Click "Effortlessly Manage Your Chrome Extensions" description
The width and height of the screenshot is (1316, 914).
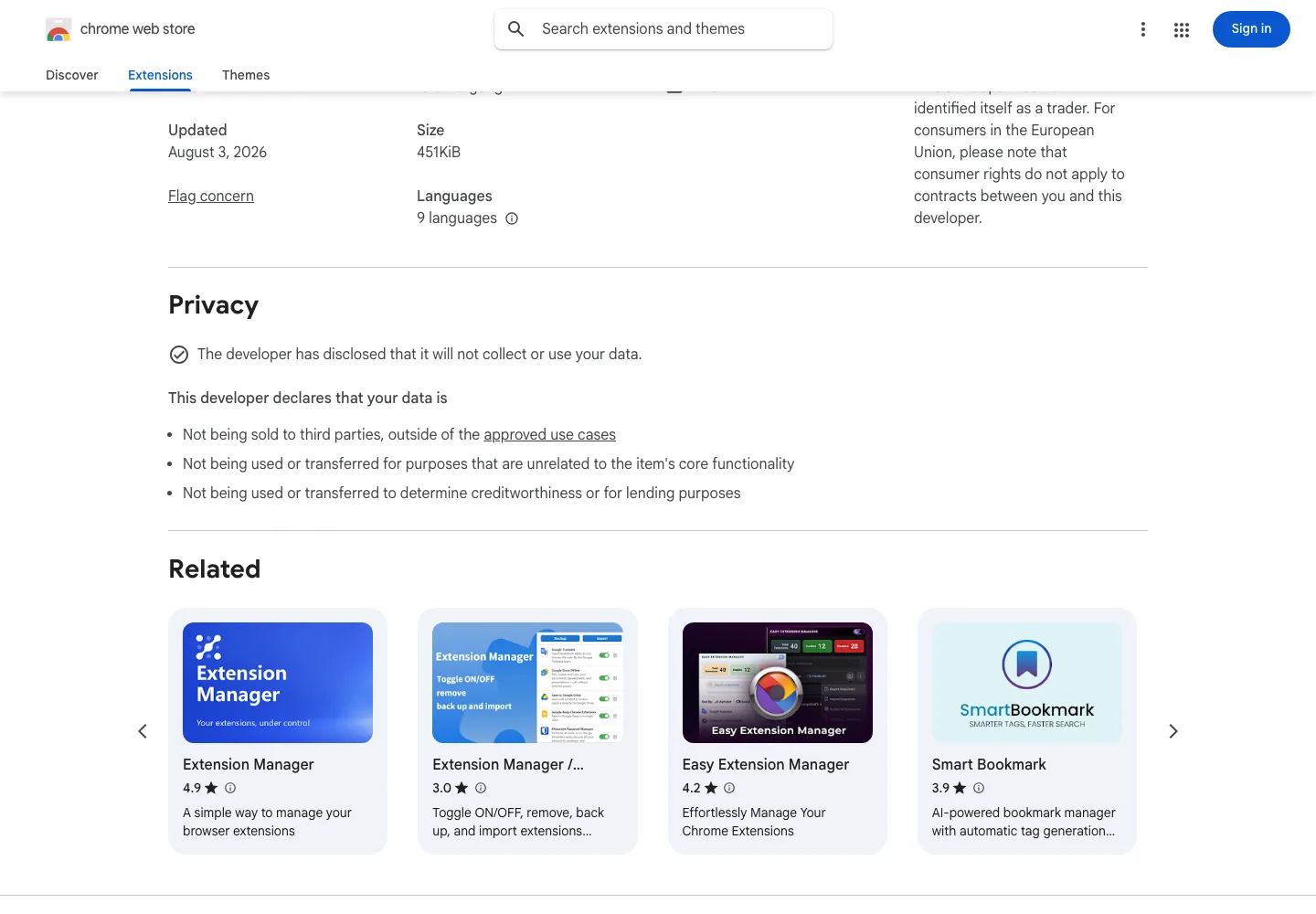point(754,822)
